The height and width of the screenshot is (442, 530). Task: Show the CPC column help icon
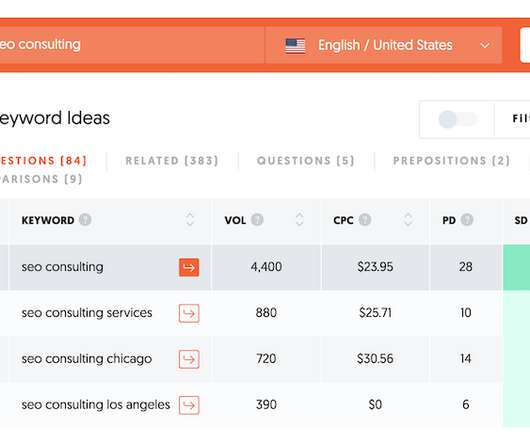coord(365,220)
